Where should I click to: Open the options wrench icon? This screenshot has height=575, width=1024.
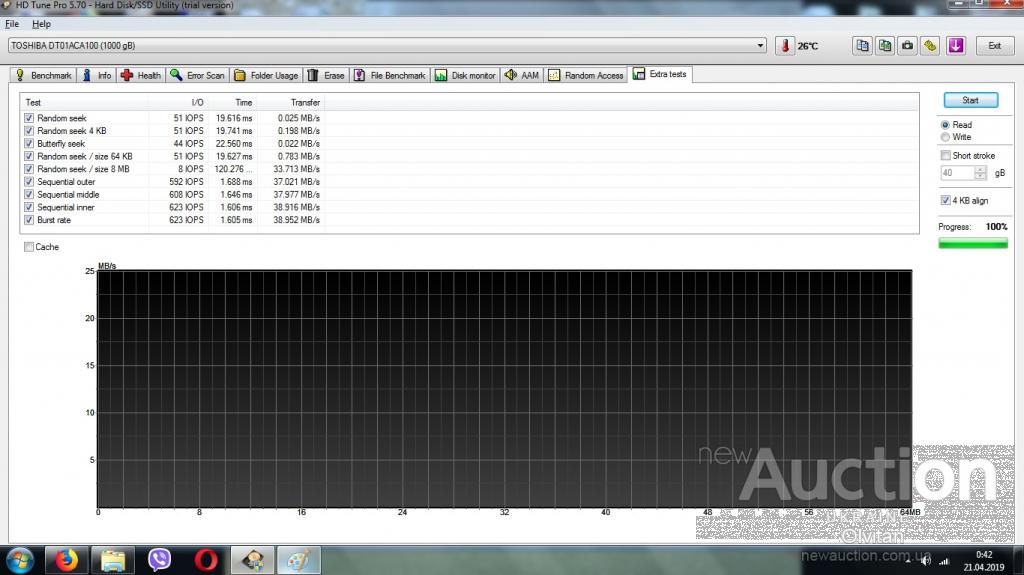[x=930, y=46]
